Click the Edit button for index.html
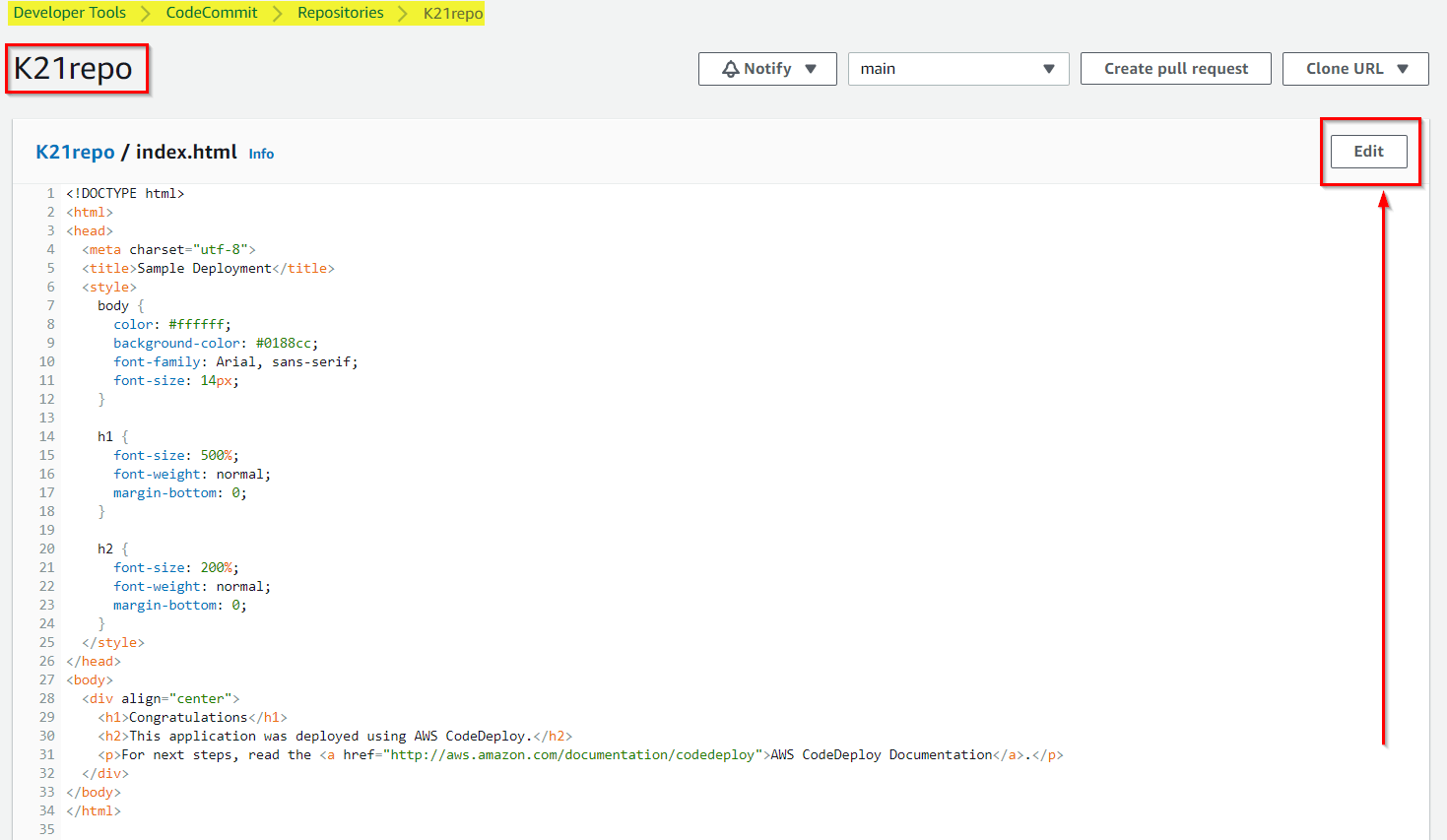 [1368, 151]
